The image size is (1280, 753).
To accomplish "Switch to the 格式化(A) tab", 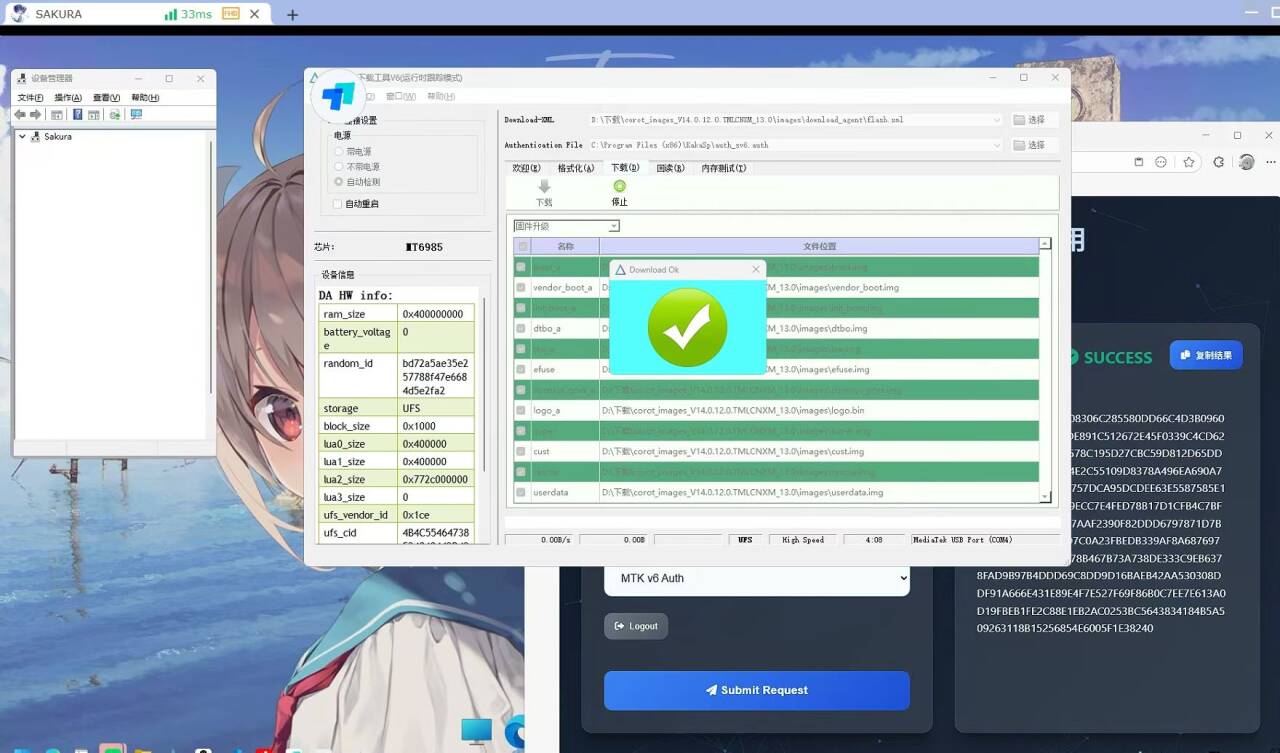I will click(x=575, y=168).
